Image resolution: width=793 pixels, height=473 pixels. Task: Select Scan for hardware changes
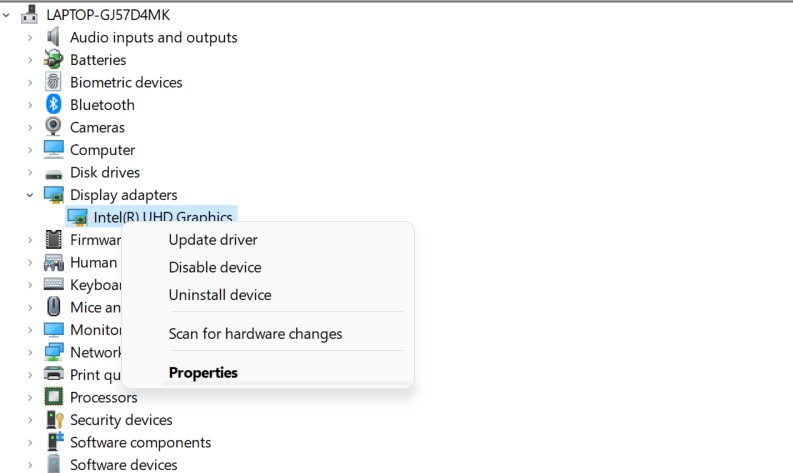pyautogui.click(x=255, y=334)
